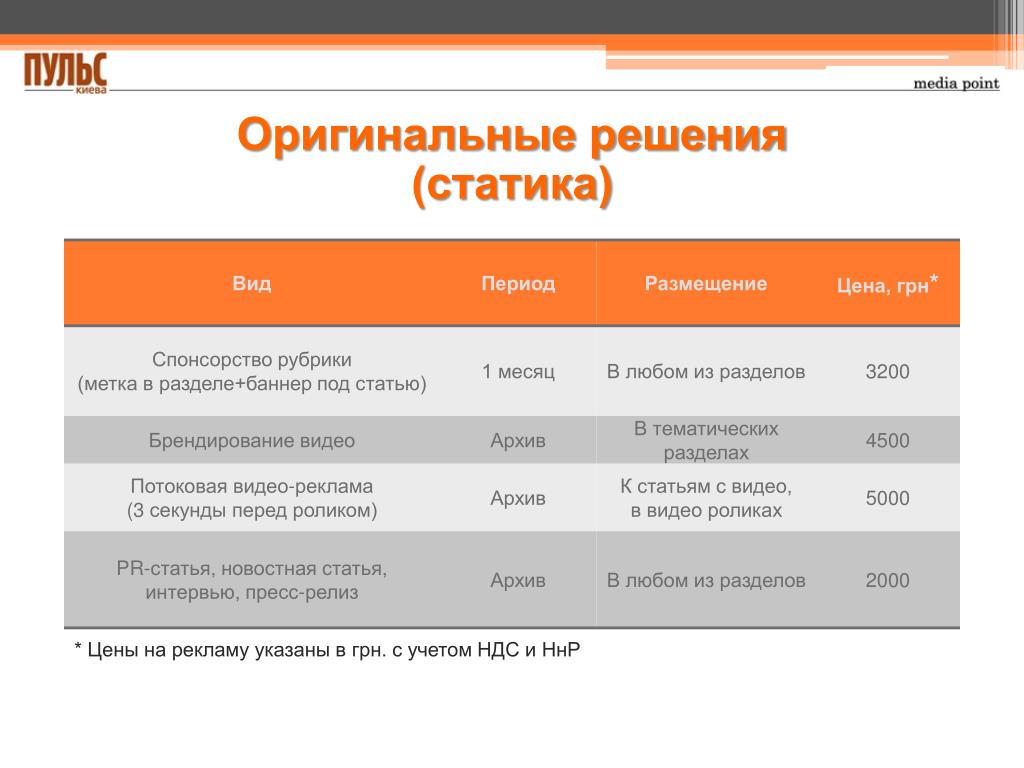Select the В тематических разделах cell

point(706,441)
